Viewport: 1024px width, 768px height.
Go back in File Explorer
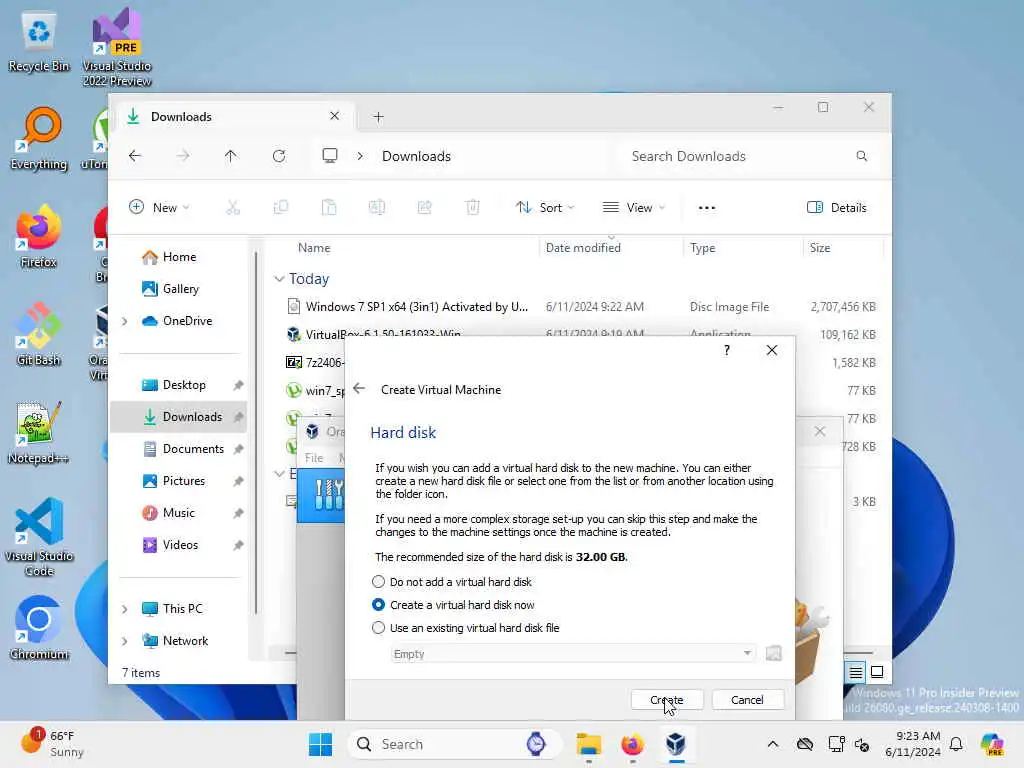click(x=135, y=156)
